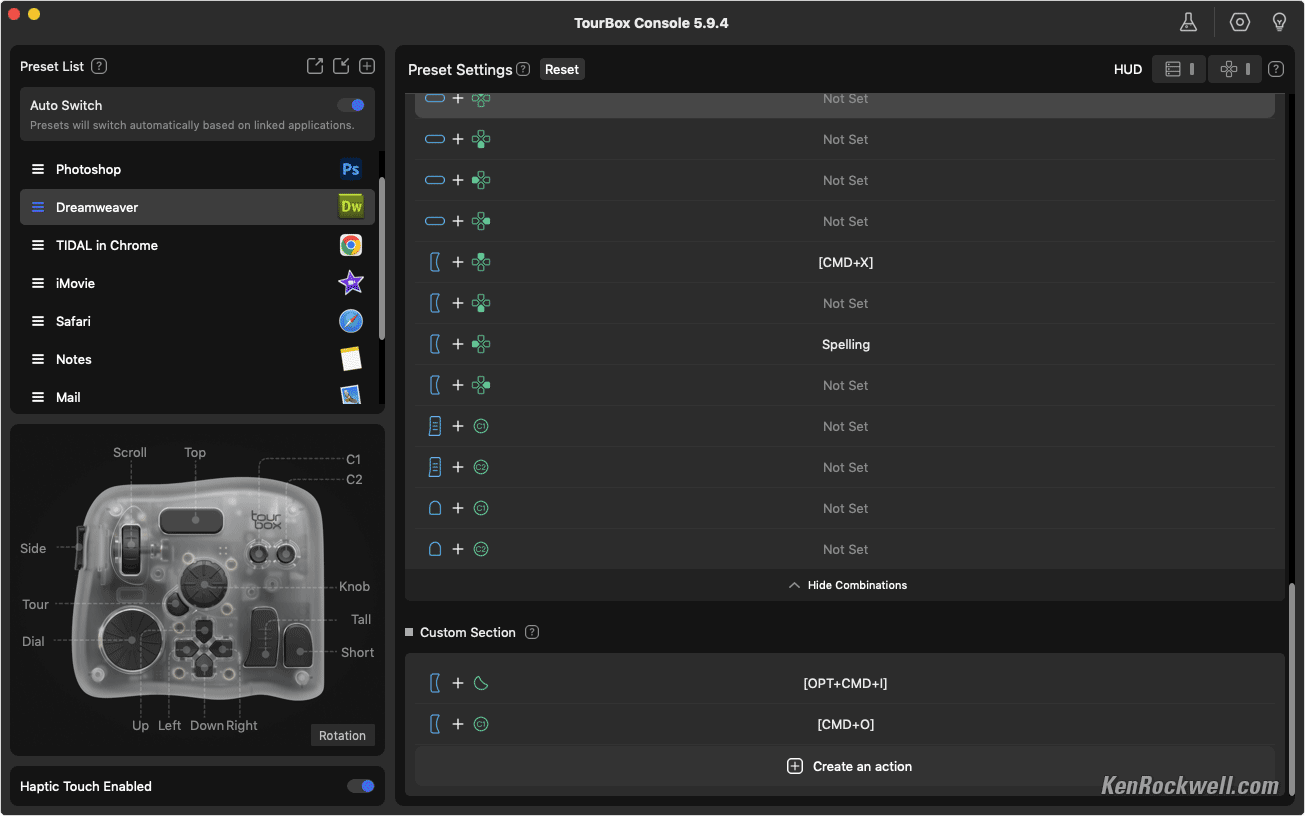Click the import preset icon

pos(341,66)
